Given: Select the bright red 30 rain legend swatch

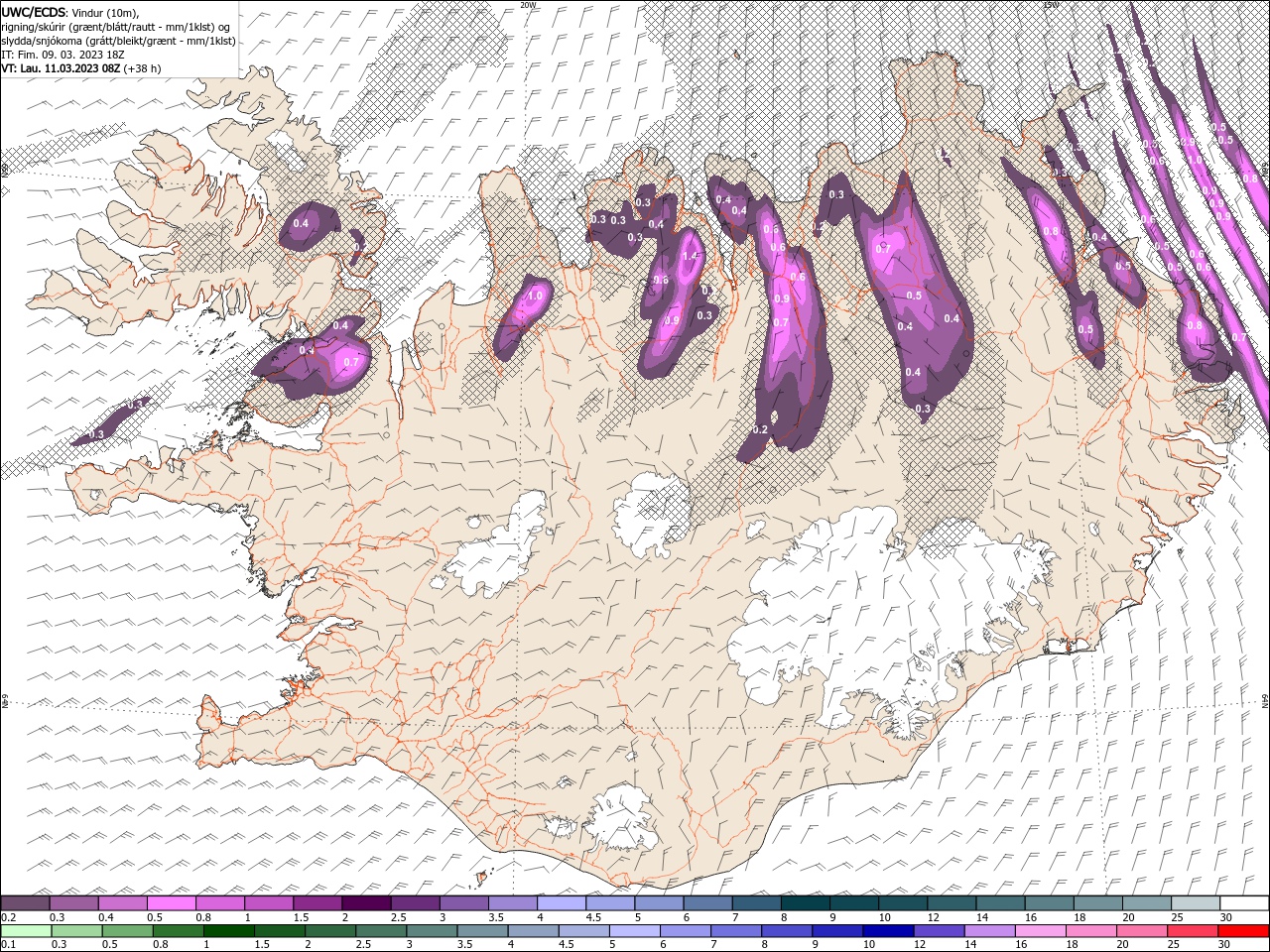Looking at the screenshot, I should point(1244,931).
